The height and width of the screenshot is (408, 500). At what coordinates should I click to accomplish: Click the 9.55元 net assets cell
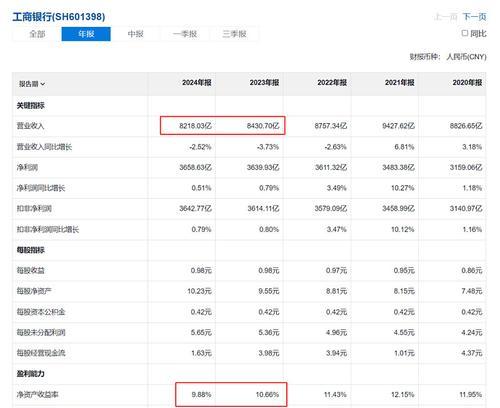pos(269,291)
